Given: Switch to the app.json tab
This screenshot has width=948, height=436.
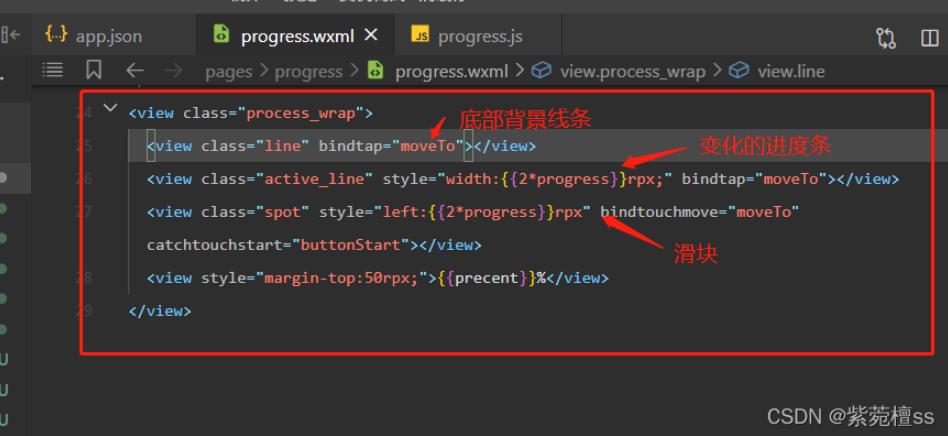Looking at the screenshot, I should click(x=93, y=36).
